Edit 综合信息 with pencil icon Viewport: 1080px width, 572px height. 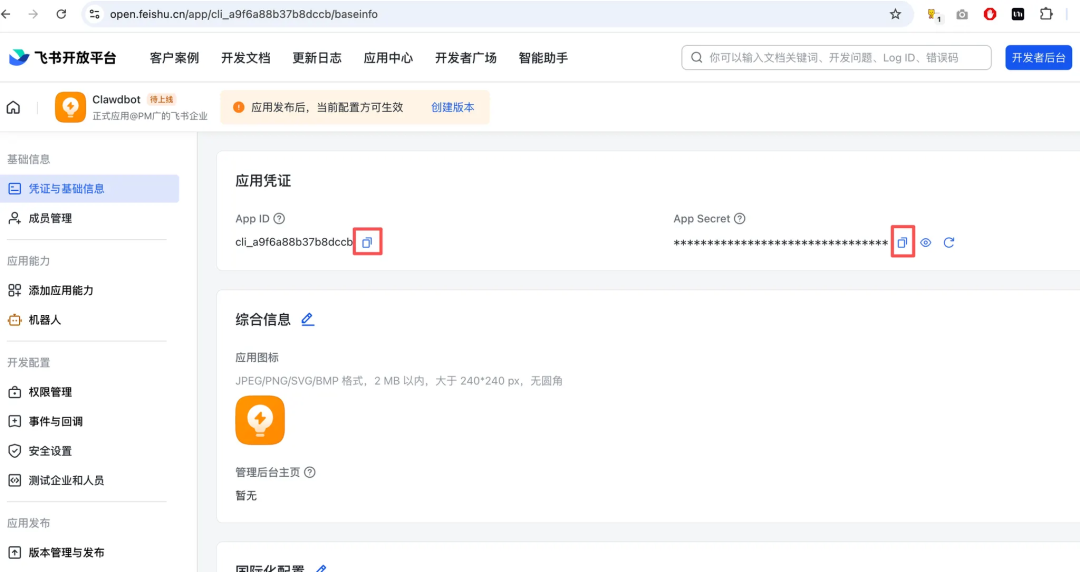coord(308,319)
